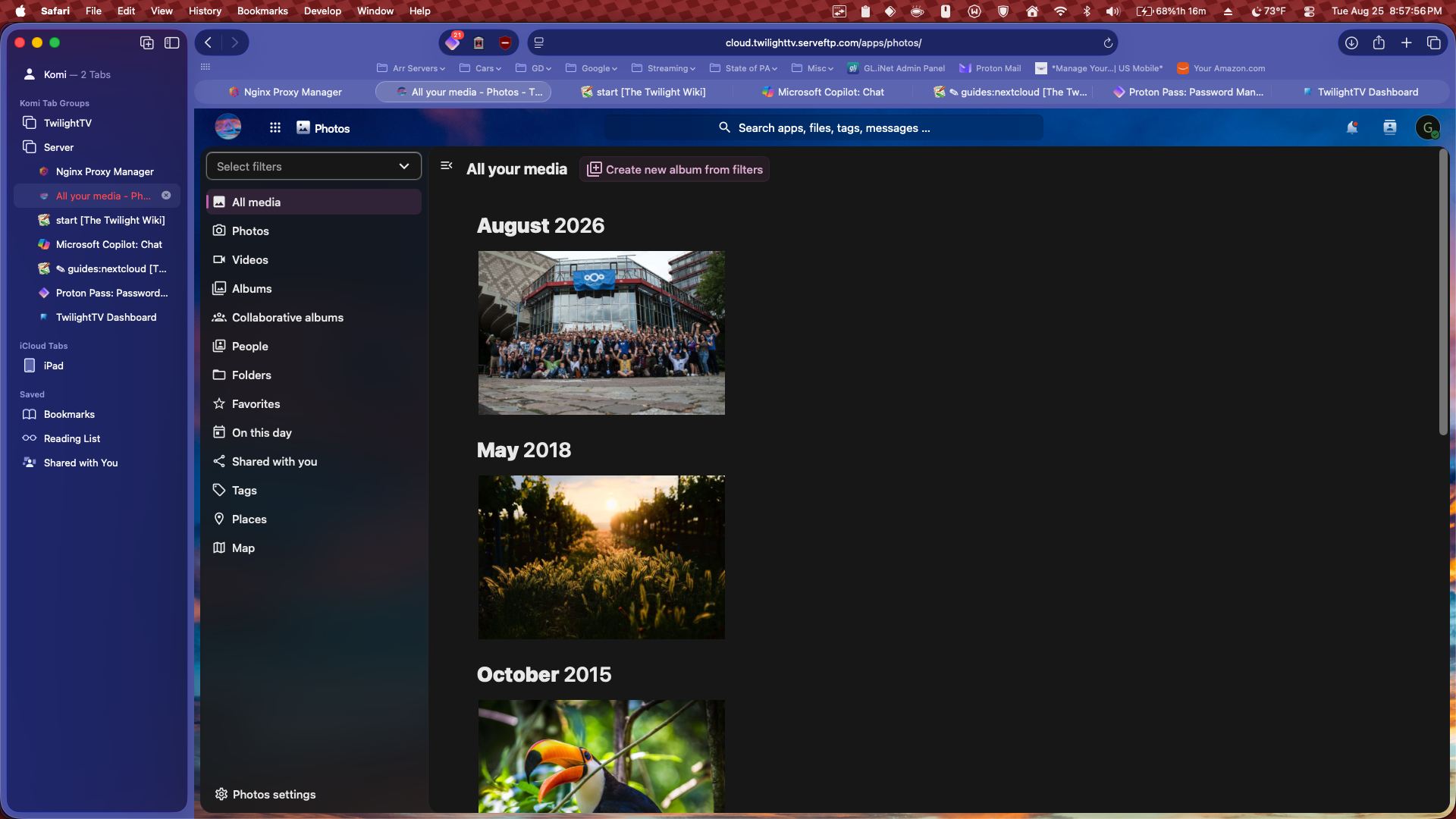
Task: Open the notifications bell icon
Action: click(x=1351, y=128)
